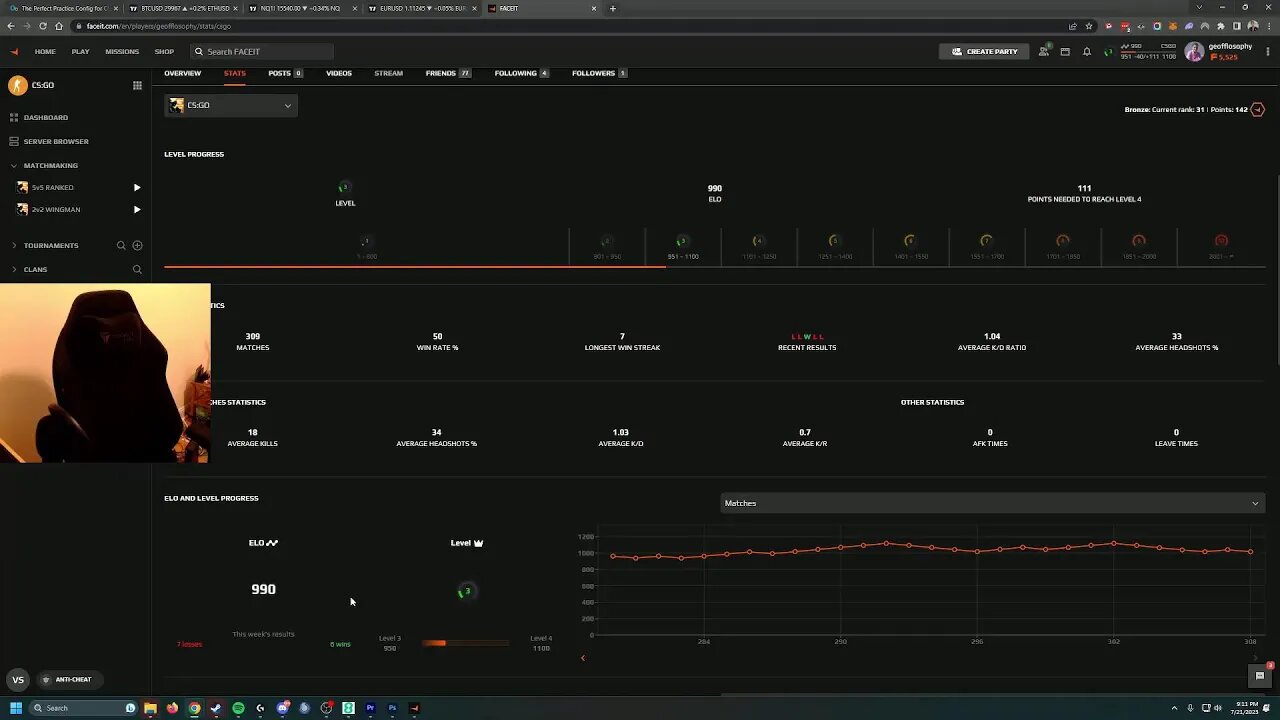1280x720 pixels.
Task: Open the Posts tab
Action: click(x=285, y=73)
